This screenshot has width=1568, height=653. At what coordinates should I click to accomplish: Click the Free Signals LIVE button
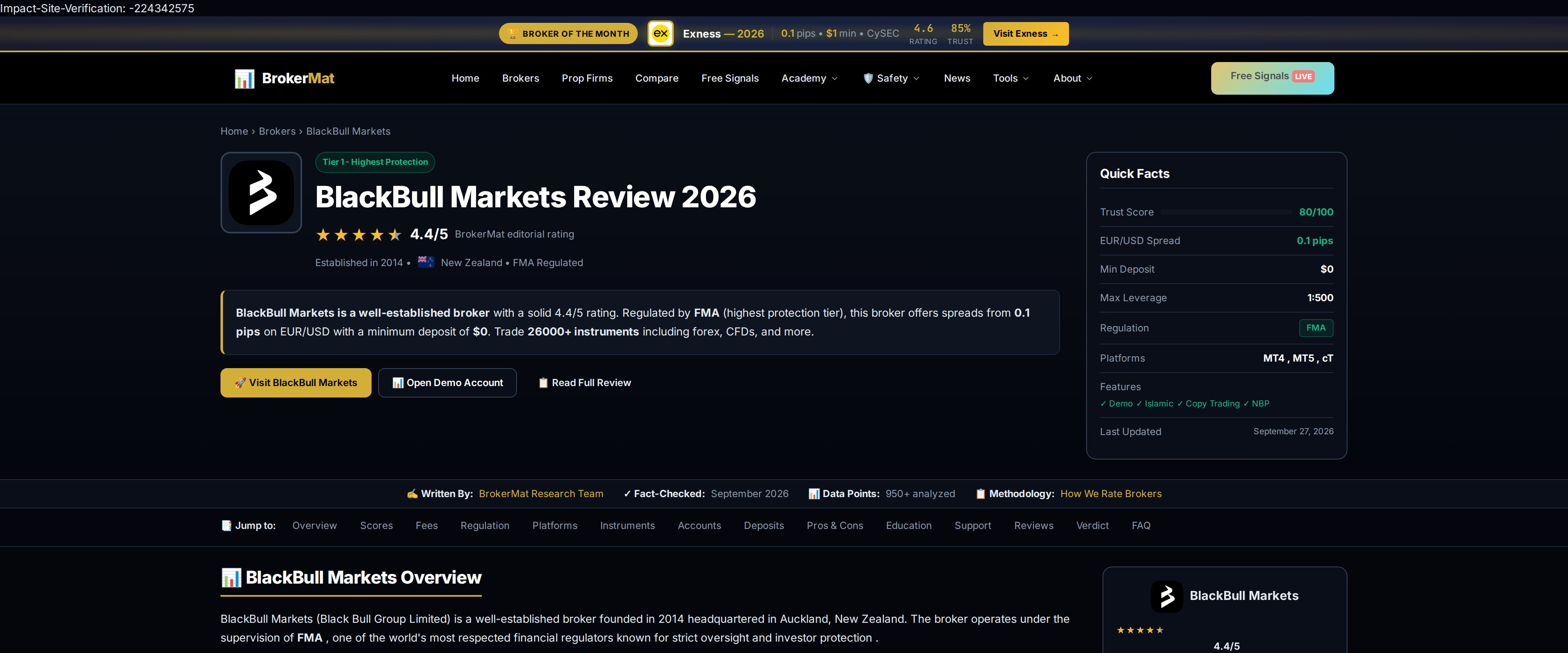coord(1272,78)
